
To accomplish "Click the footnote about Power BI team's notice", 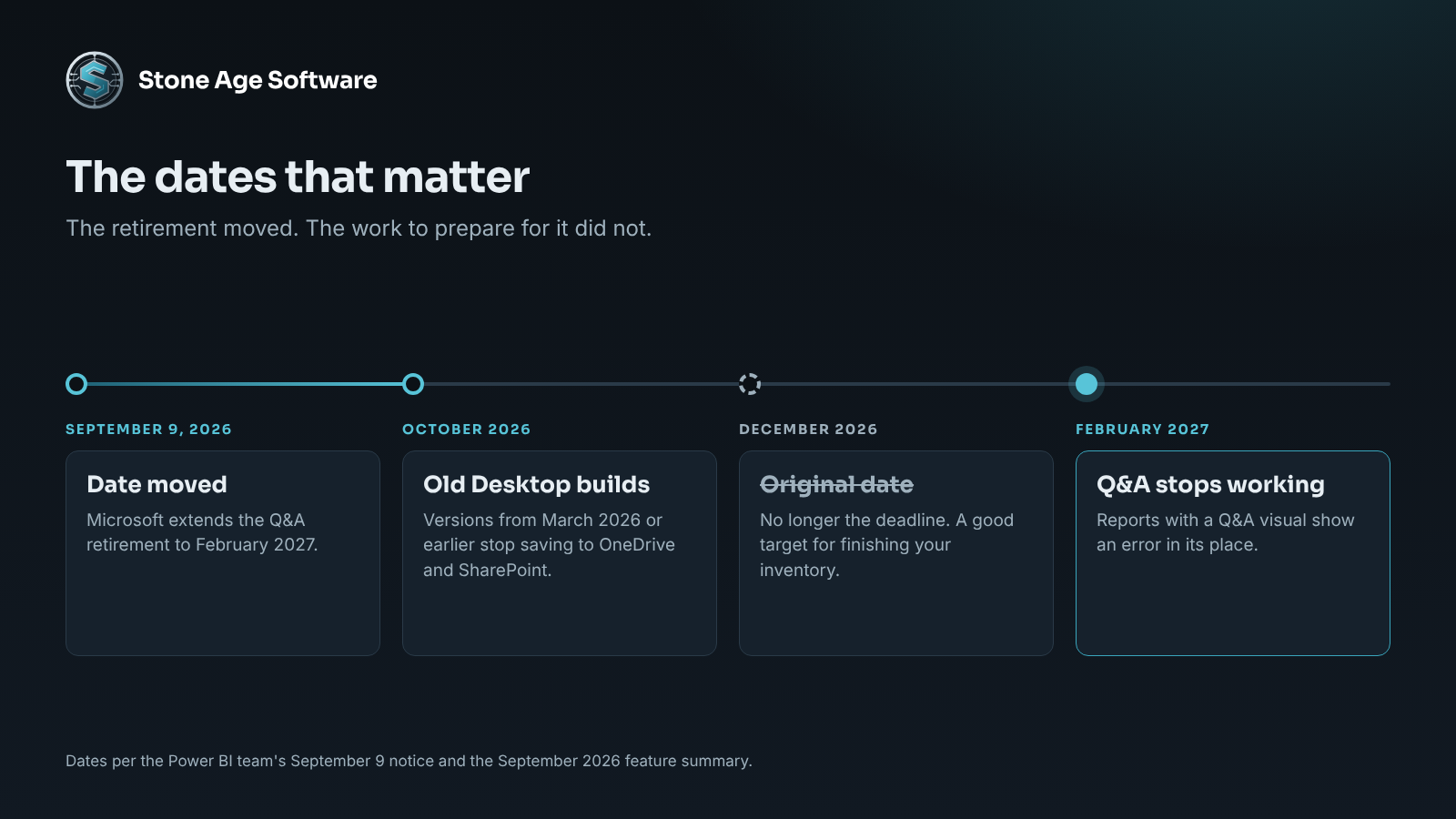I will pos(409,761).
